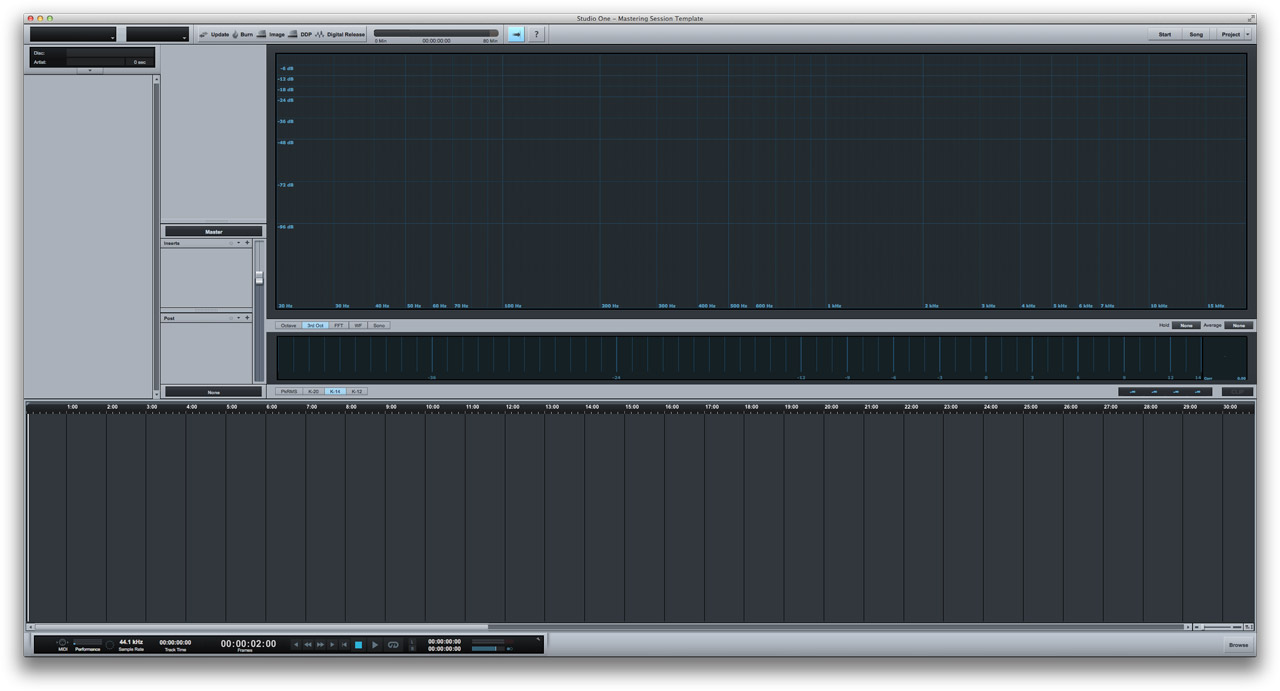Select the 3rd Oct spectrum mode

click(315, 325)
